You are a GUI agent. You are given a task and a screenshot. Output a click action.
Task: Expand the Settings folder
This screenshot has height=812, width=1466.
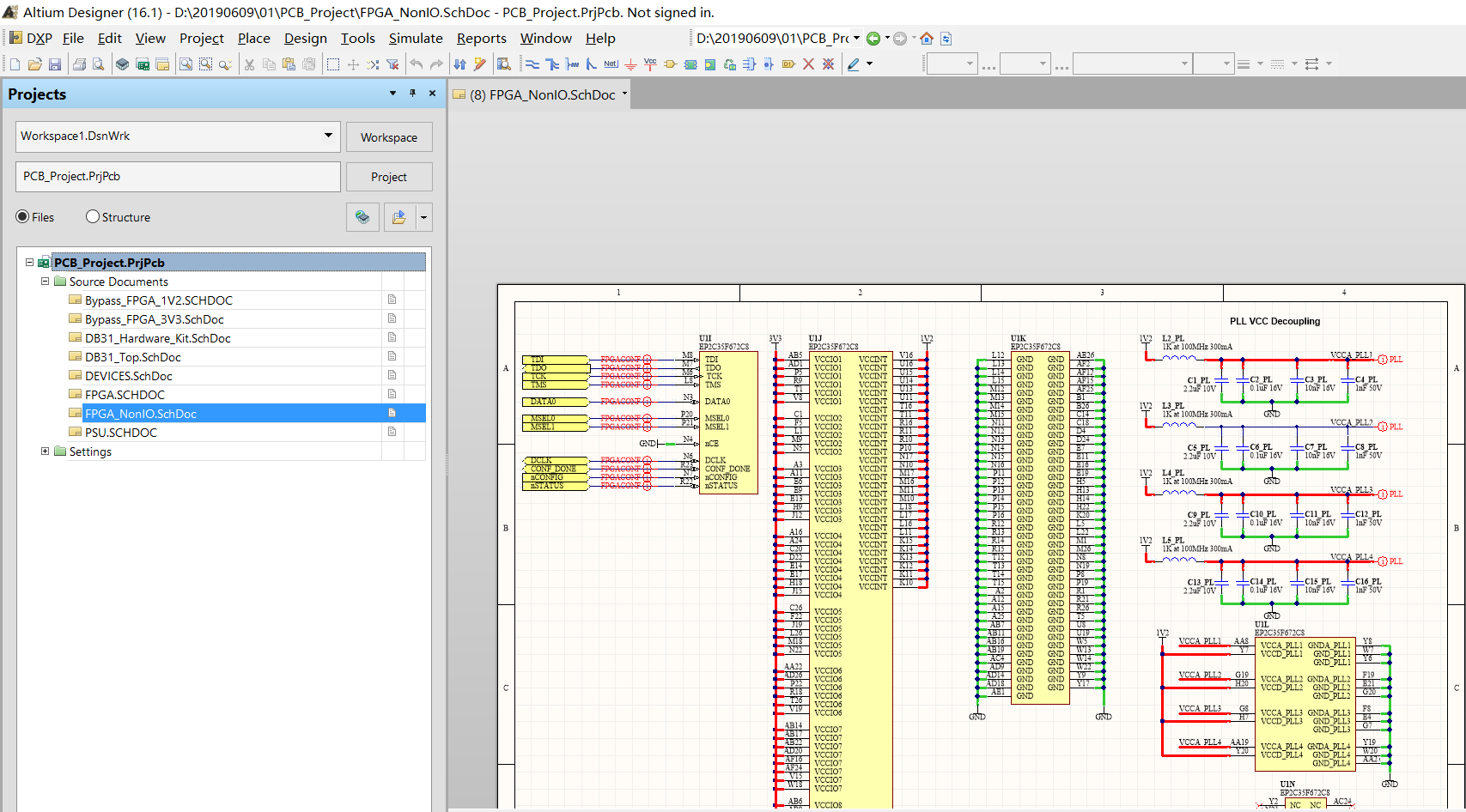click(x=45, y=451)
